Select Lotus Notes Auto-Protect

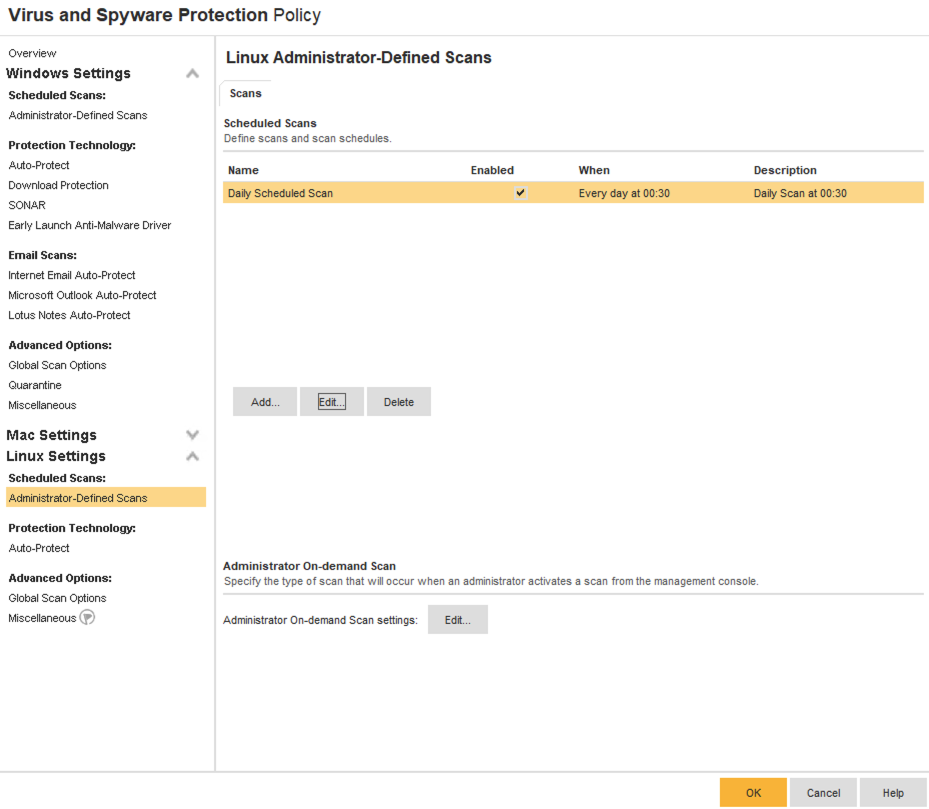click(69, 315)
